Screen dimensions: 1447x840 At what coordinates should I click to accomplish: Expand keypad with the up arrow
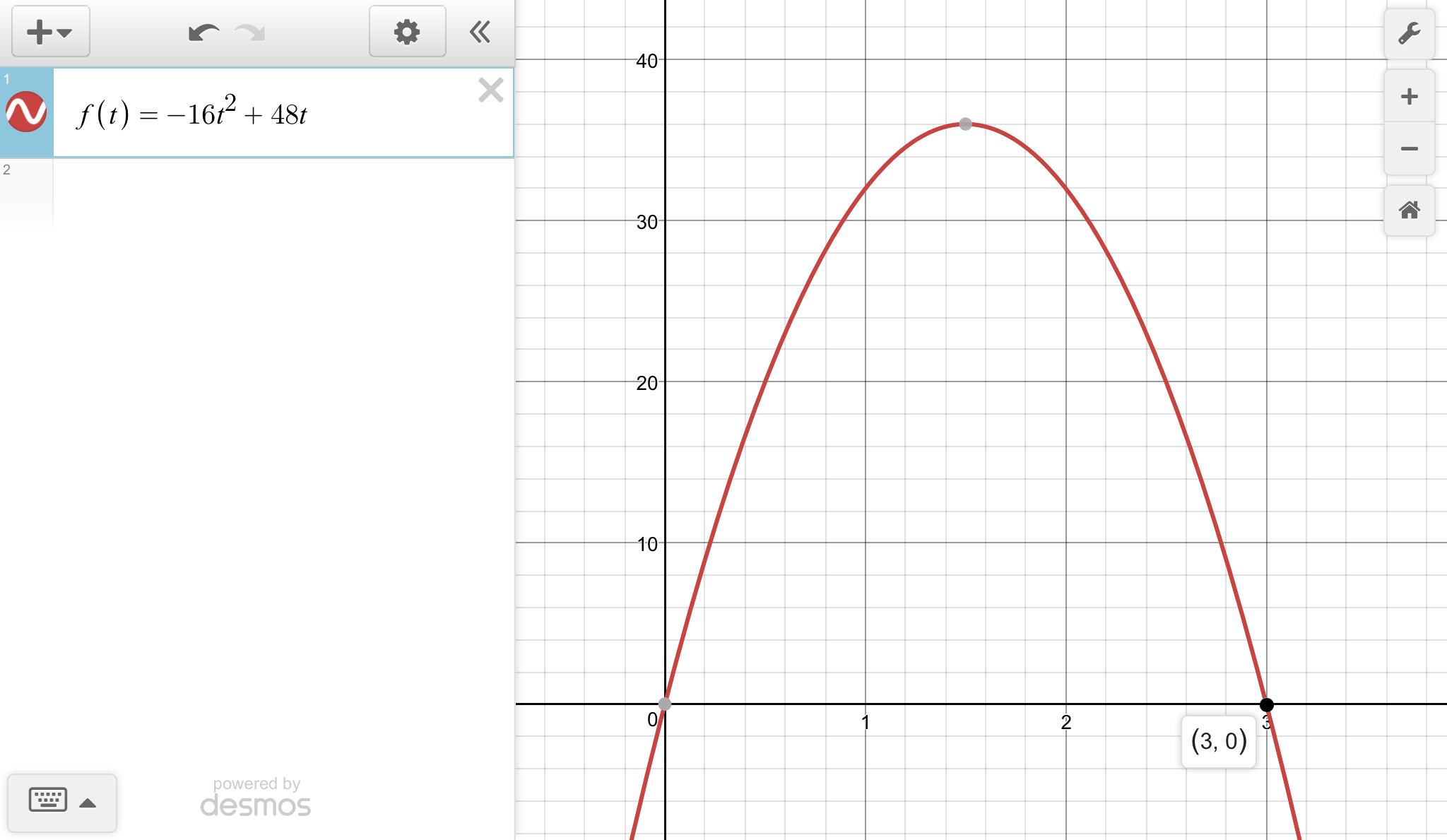pyautogui.click(x=88, y=803)
